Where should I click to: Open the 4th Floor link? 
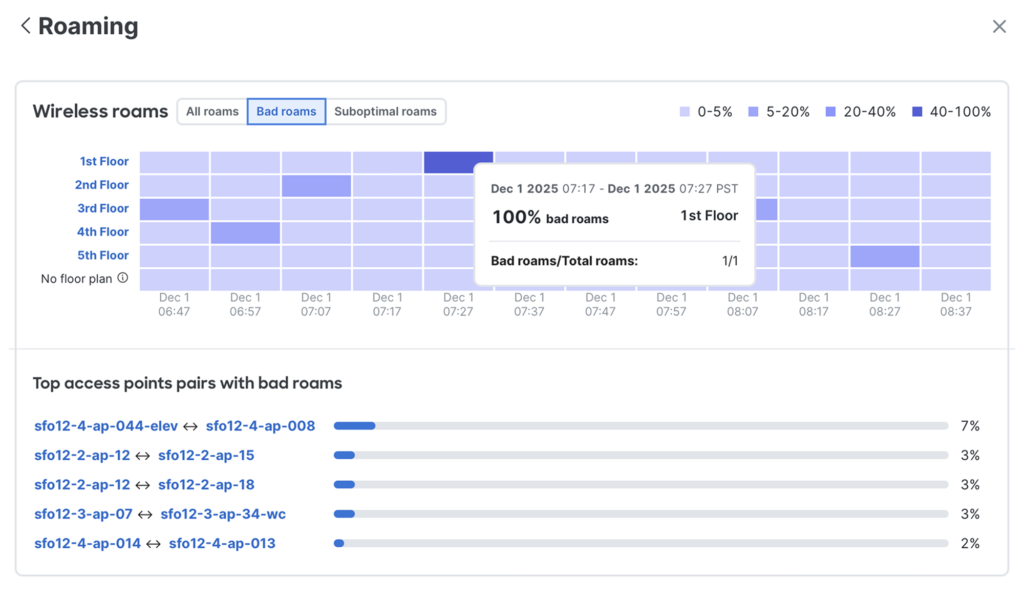(102, 232)
